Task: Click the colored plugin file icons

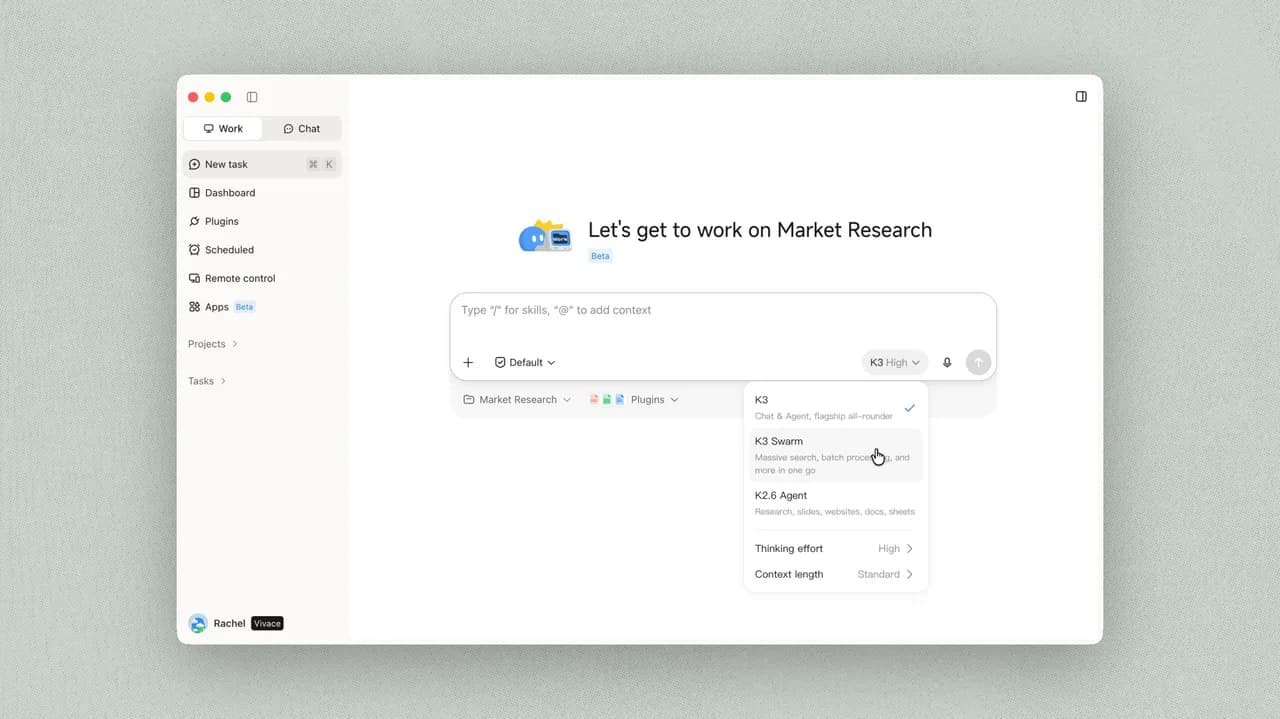Action: click(607, 399)
